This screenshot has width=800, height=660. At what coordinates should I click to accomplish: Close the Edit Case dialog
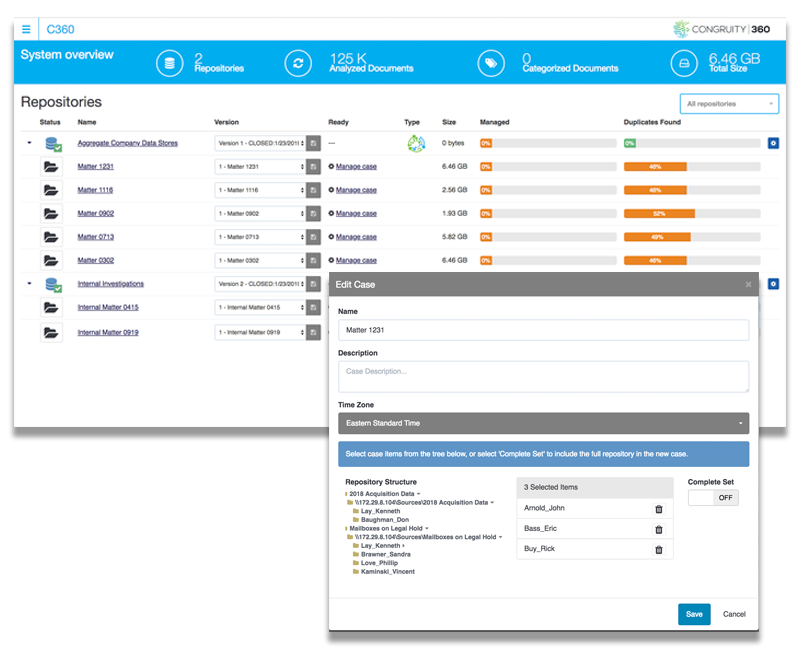coord(747,285)
